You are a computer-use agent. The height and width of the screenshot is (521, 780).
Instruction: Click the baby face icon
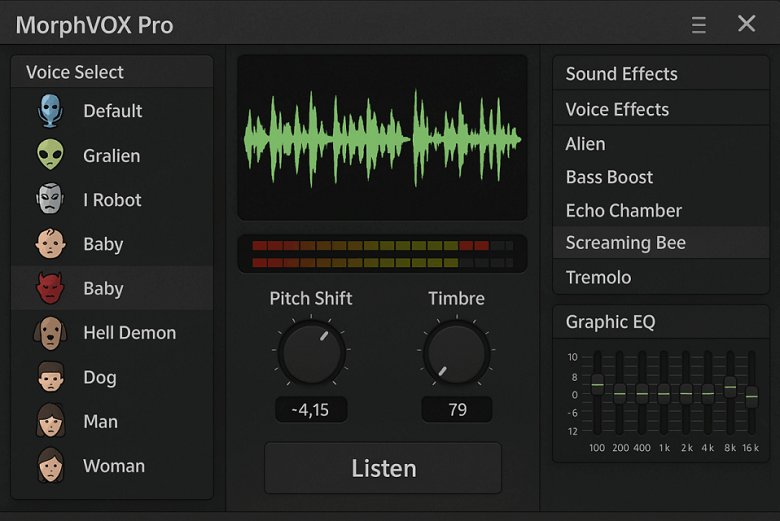click(50, 243)
